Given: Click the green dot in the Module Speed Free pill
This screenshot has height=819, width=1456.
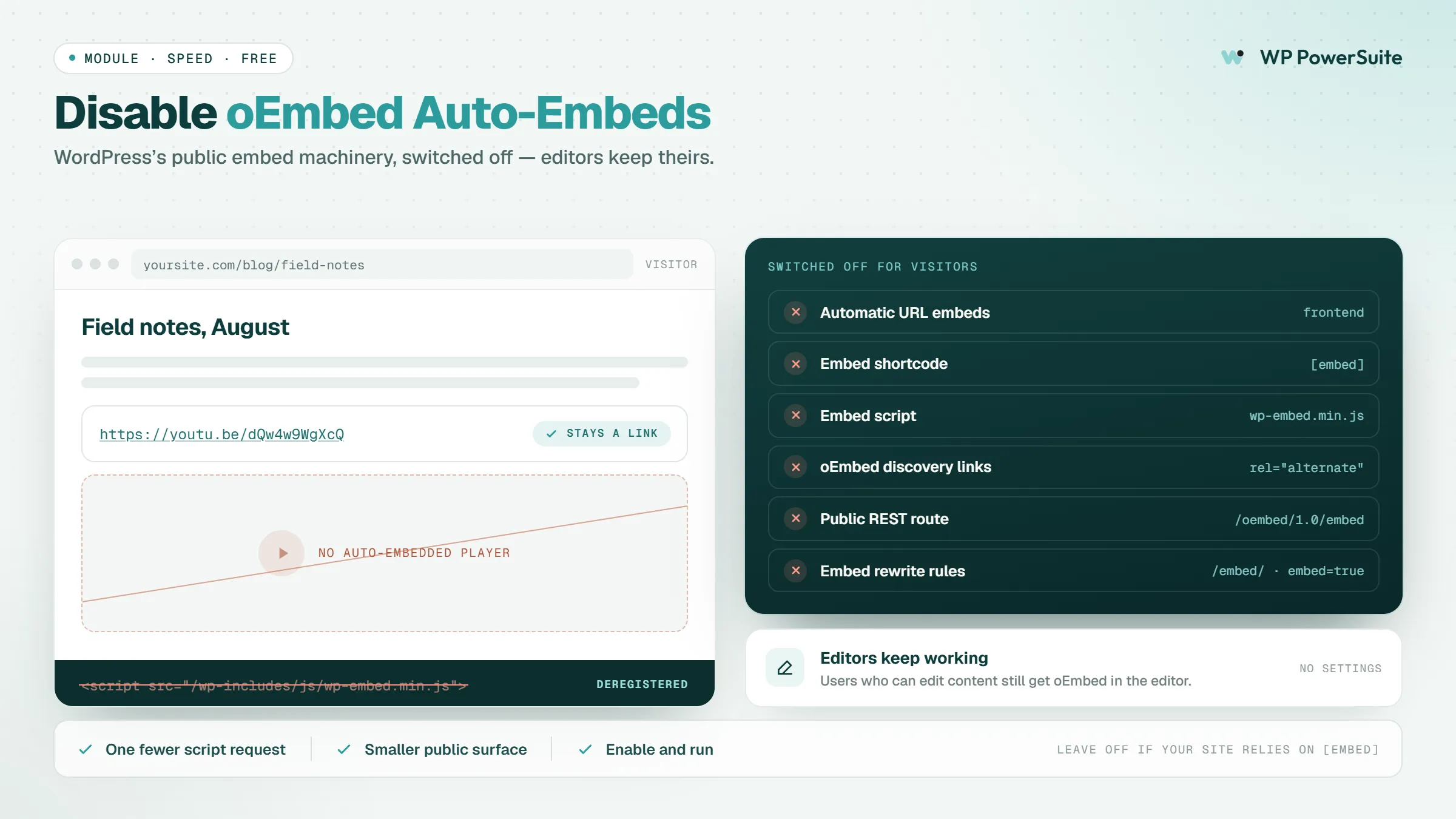Looking at the screenshot, I should click(x=72, y=58).
